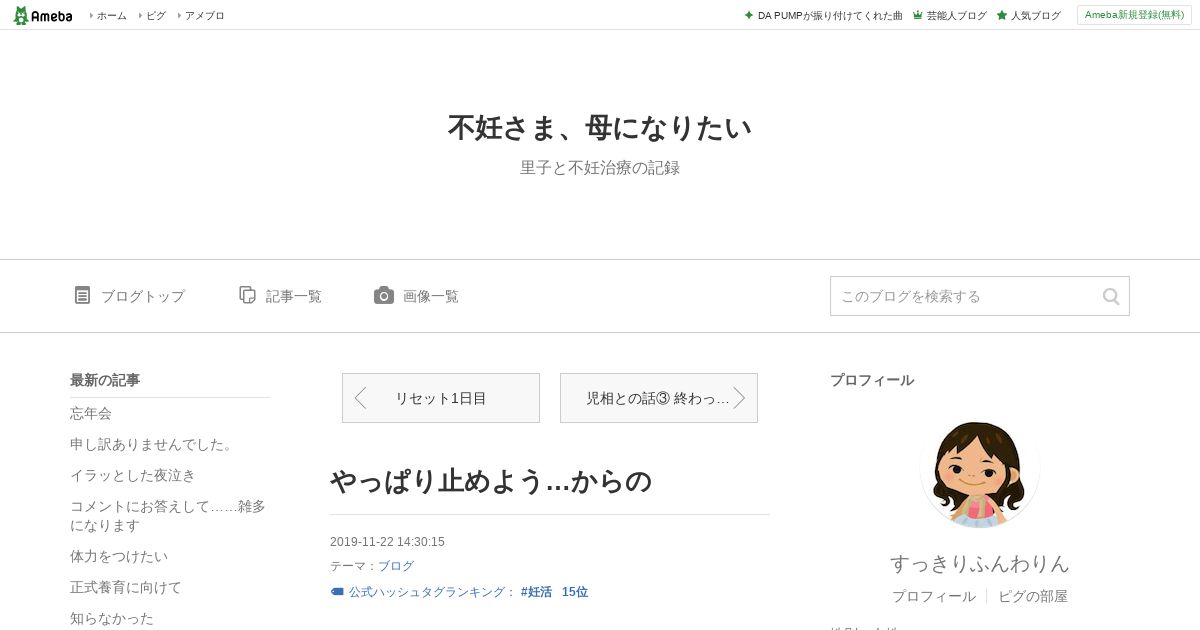Open recent article 正式養育に向けて
The image size is (1200, 630).
[126, 587]
